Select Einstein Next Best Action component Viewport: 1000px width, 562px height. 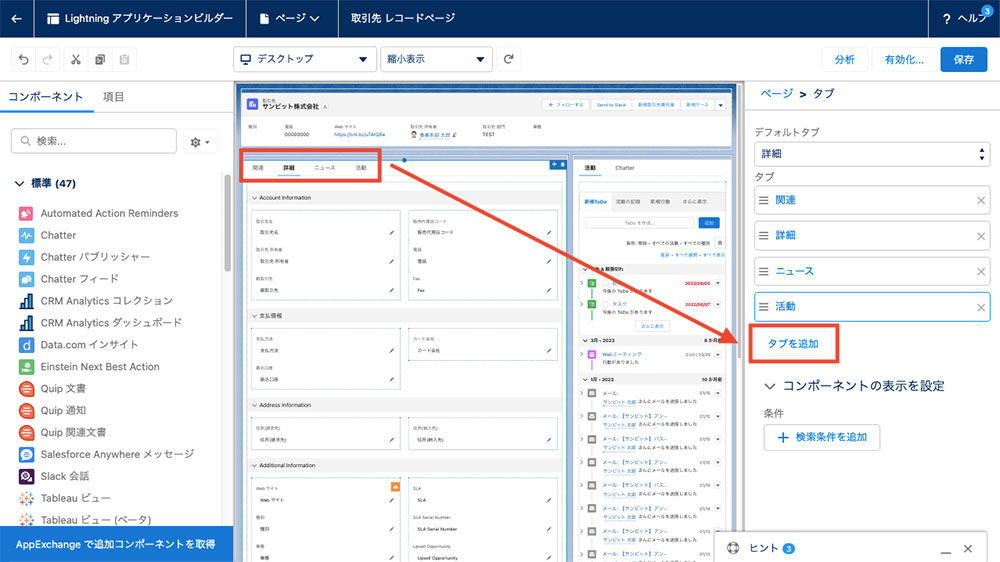click(x=100, y=367)
